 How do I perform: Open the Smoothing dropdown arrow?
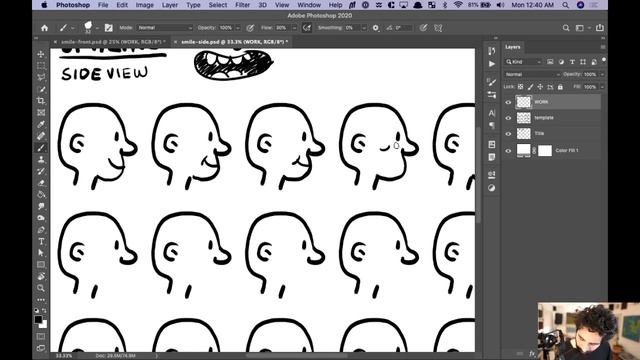point(363,28)
